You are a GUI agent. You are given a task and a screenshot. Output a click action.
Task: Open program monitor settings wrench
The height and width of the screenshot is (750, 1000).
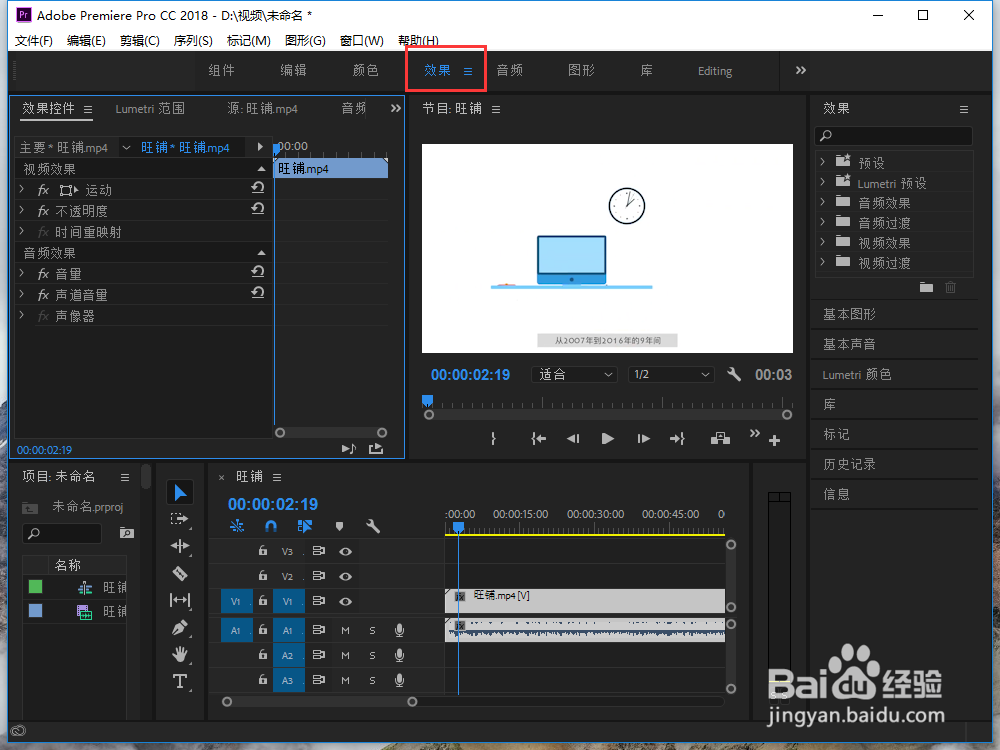(x=734, y=374)
